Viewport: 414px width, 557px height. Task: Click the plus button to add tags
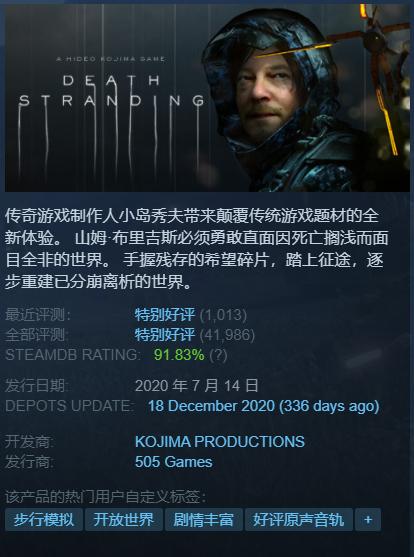[x=368, y=520]
